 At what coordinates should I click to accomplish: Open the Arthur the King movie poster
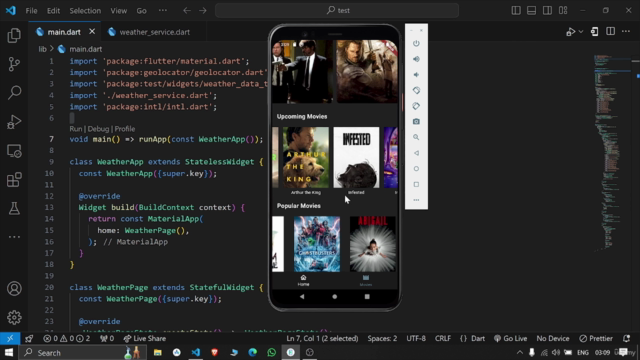[x=305, y=158]
